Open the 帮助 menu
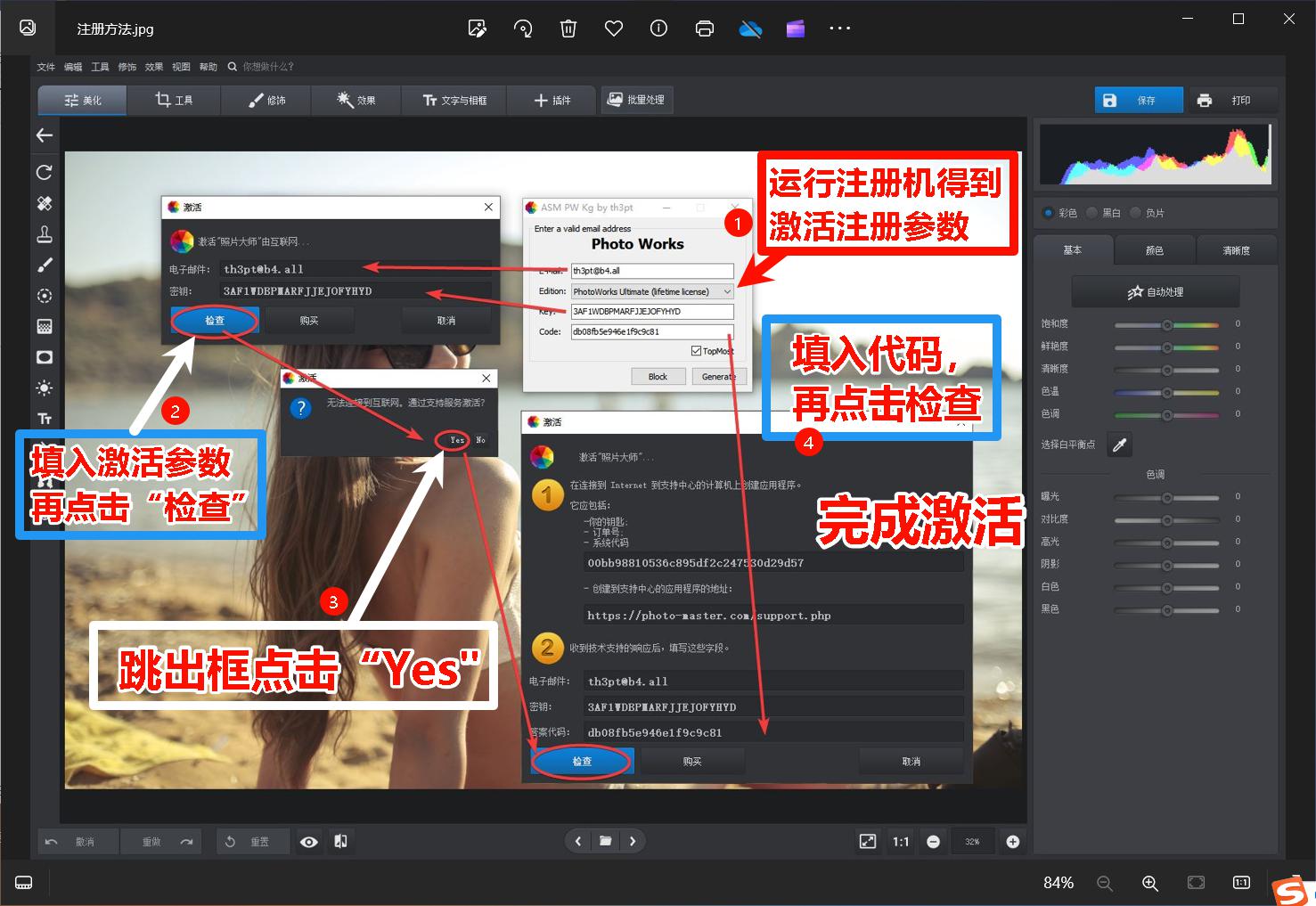Viewport: 1316px width, 906px height. coord(208,67)
